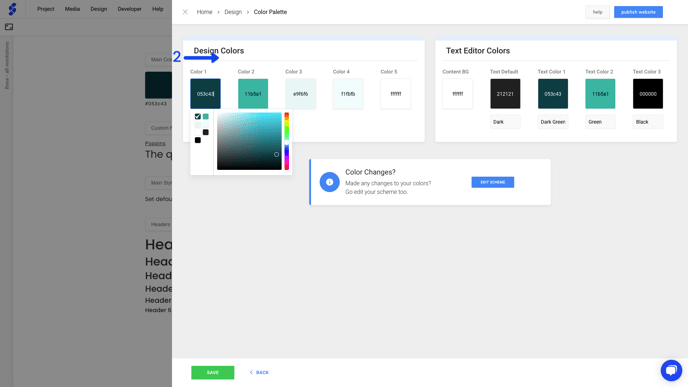This screenshot has width=688, height=387.
Task: Click the Poppins font link in background
Action: [155, 143]
